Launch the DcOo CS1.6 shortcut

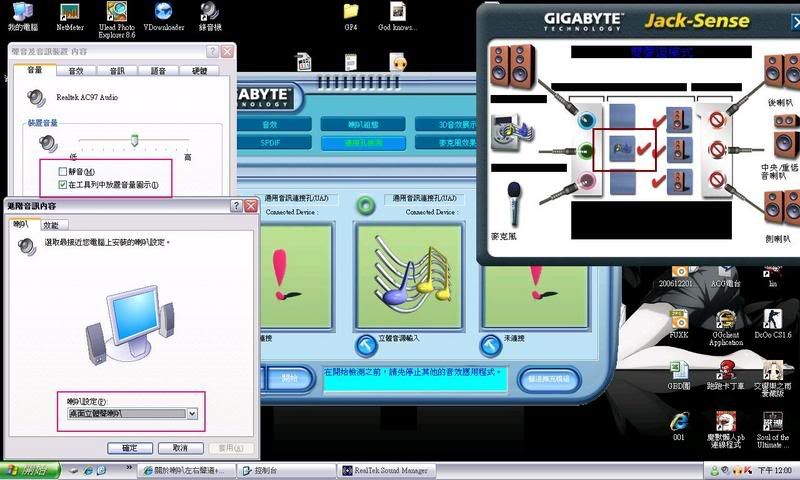point(772,324)
